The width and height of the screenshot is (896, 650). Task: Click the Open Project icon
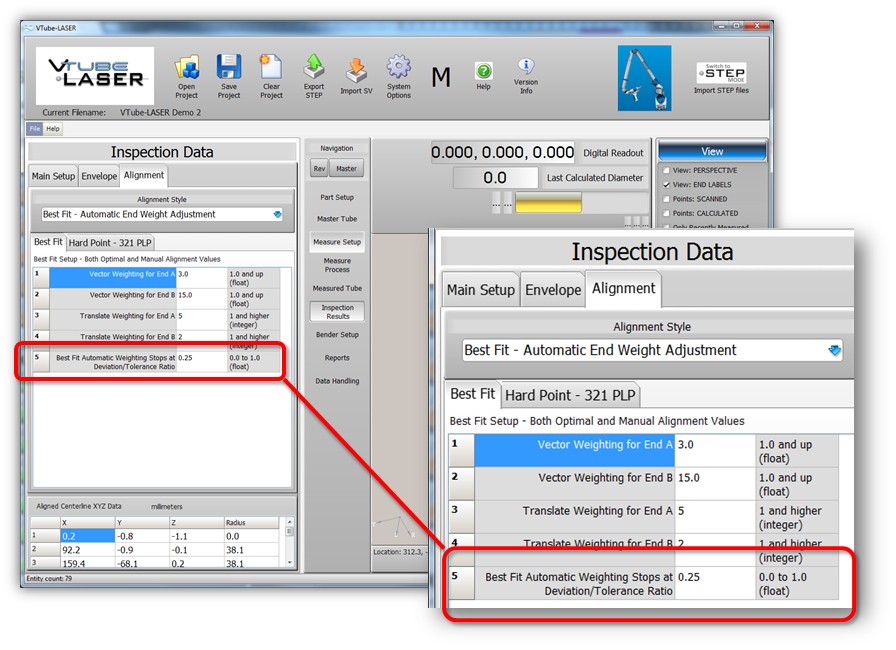click(x=187, y=67)
